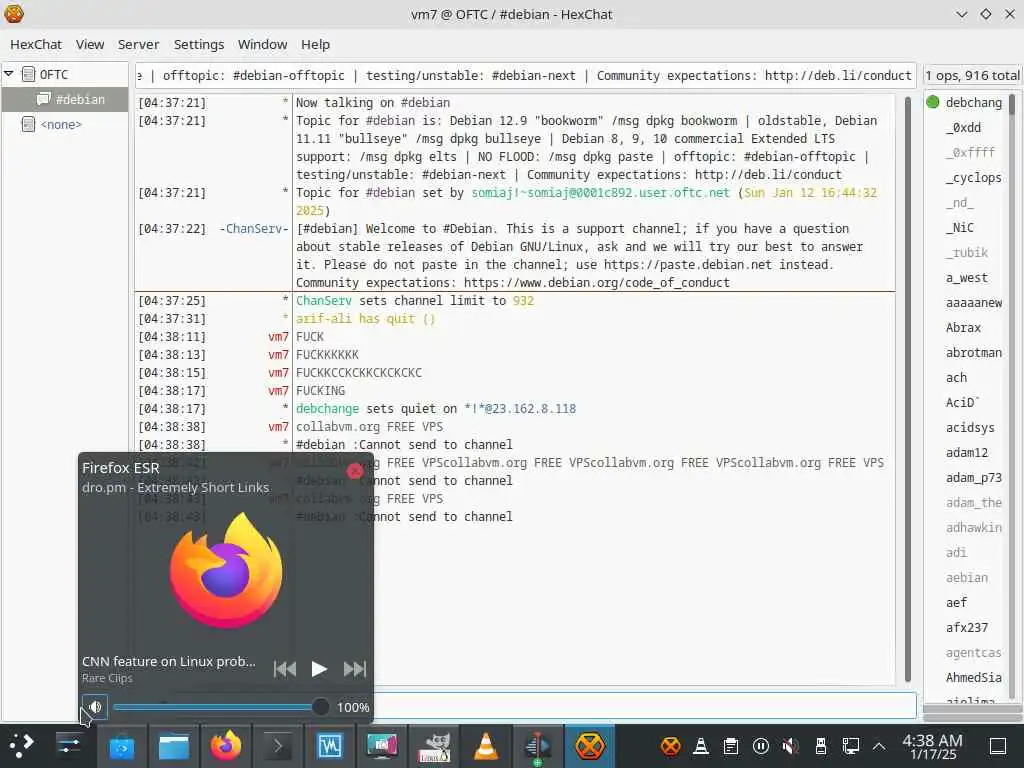Click the title bar keep-below down arrow
The image size is (1024, 768).
[961, 14]
